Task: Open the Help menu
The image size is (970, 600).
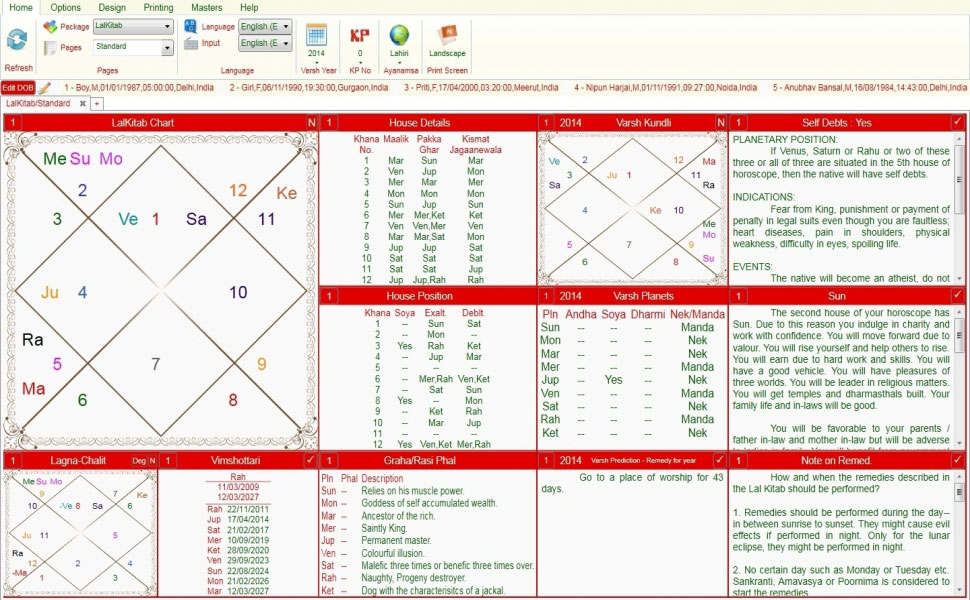Action: [x=249, y=7]
